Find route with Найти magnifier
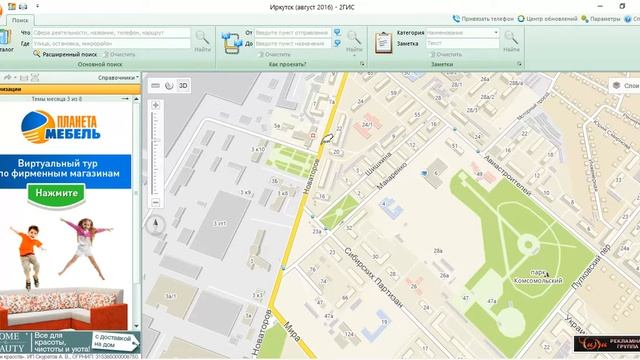 click(354, 41)
